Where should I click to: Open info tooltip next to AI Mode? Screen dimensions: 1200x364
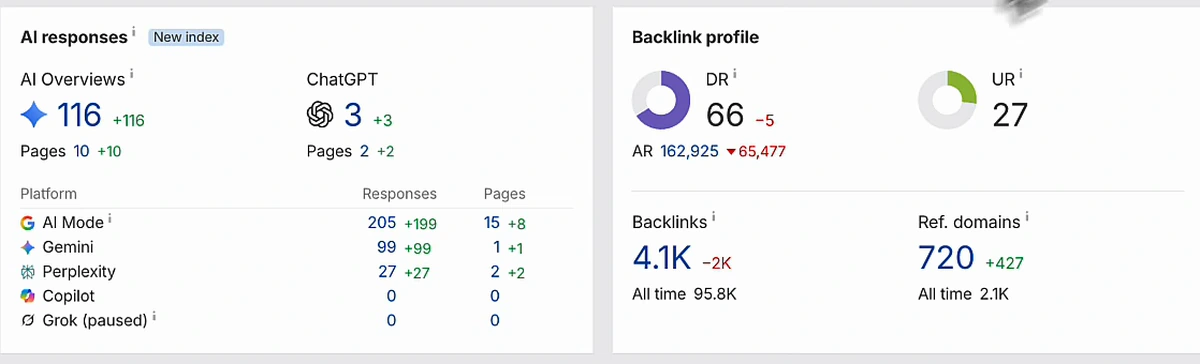tap(110, 218)
